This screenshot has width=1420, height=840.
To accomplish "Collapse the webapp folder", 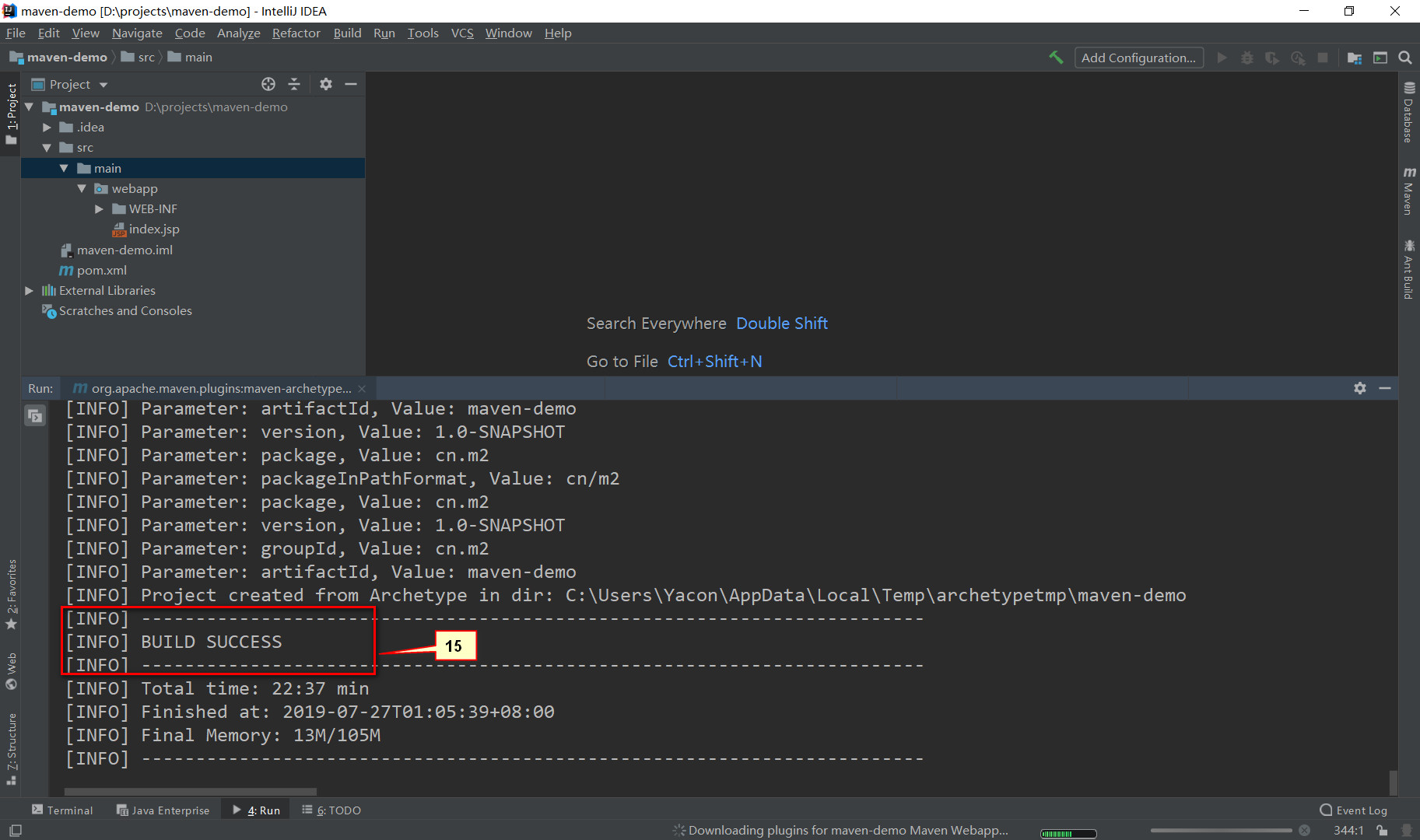I will [x=82, y=188].
